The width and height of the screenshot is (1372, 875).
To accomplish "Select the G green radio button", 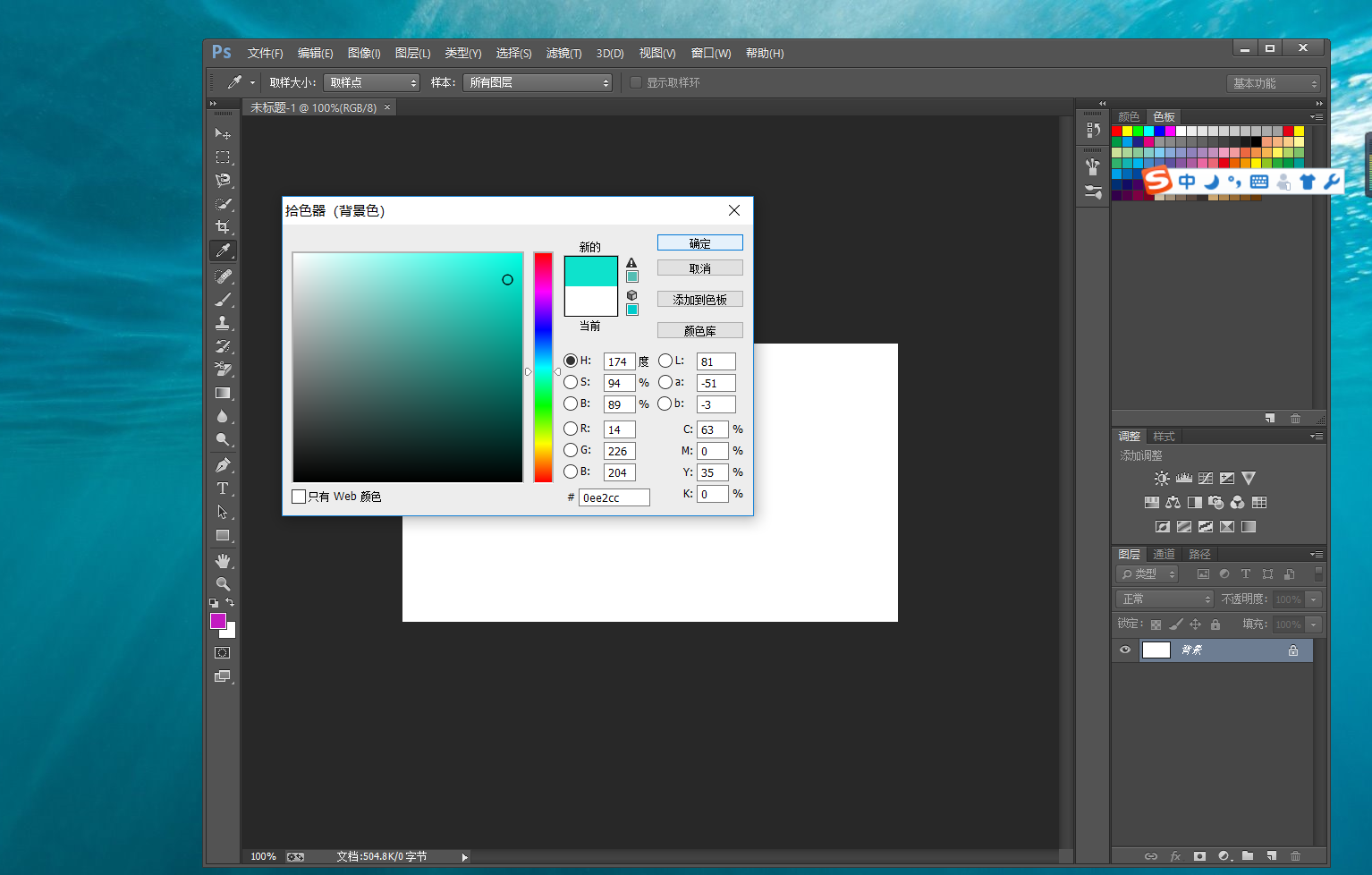I will click(x=571, y=450).
